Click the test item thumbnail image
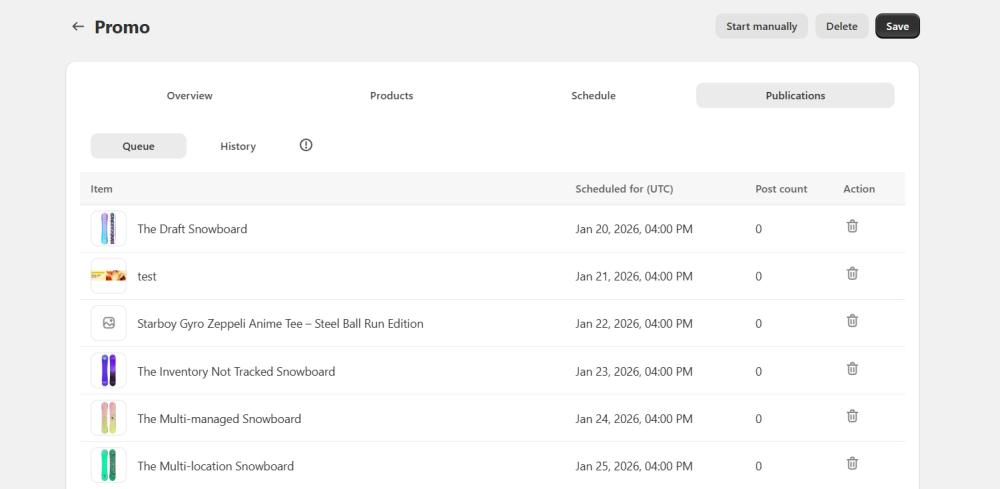This screenshot has width=1000, height=489. coord(108,276)
